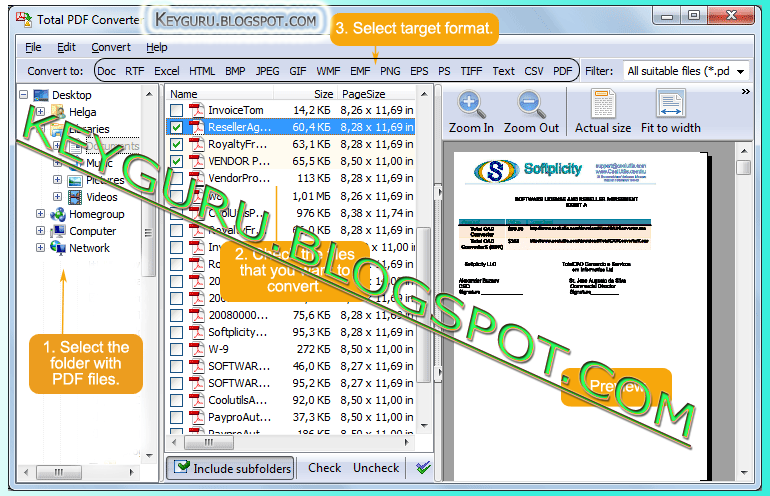The image size is (770, 496).
Task: Choose HTML as target format
Action: tap(202, 71)
